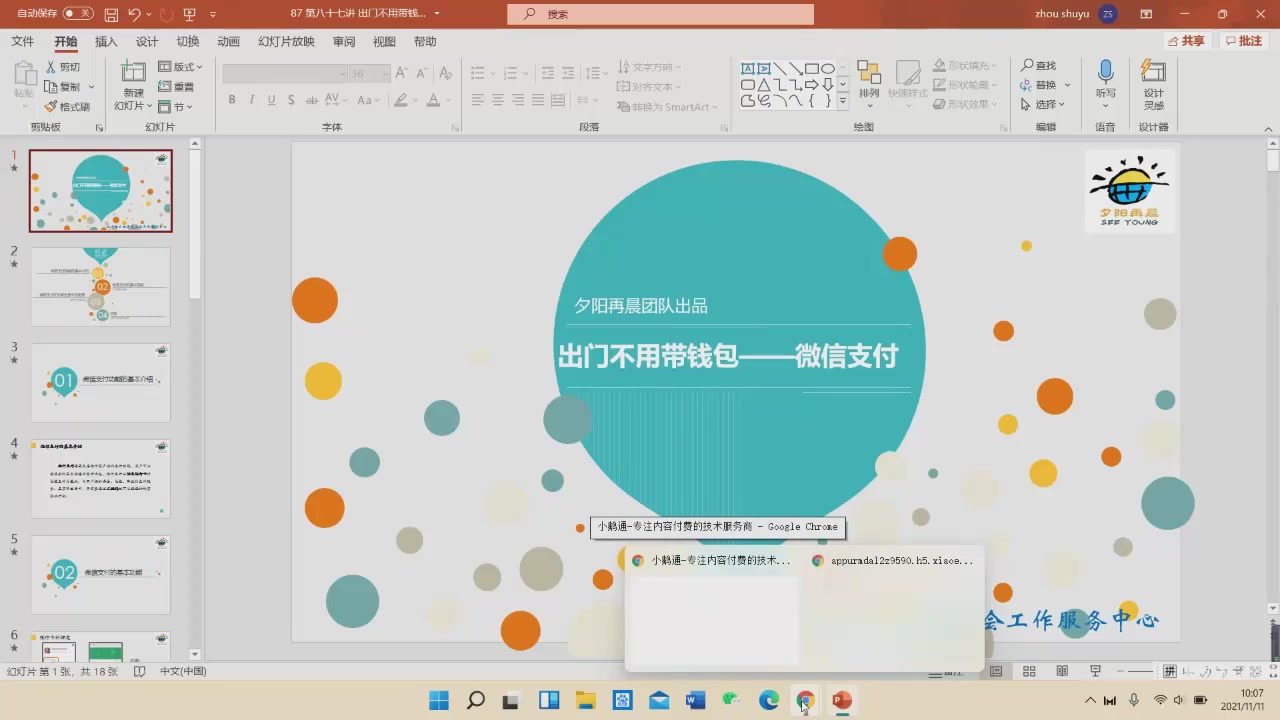Start slideshow from the quick access toolbar icon
The height and width of the screenshot is (720, 1280).
tap(189, 14)
